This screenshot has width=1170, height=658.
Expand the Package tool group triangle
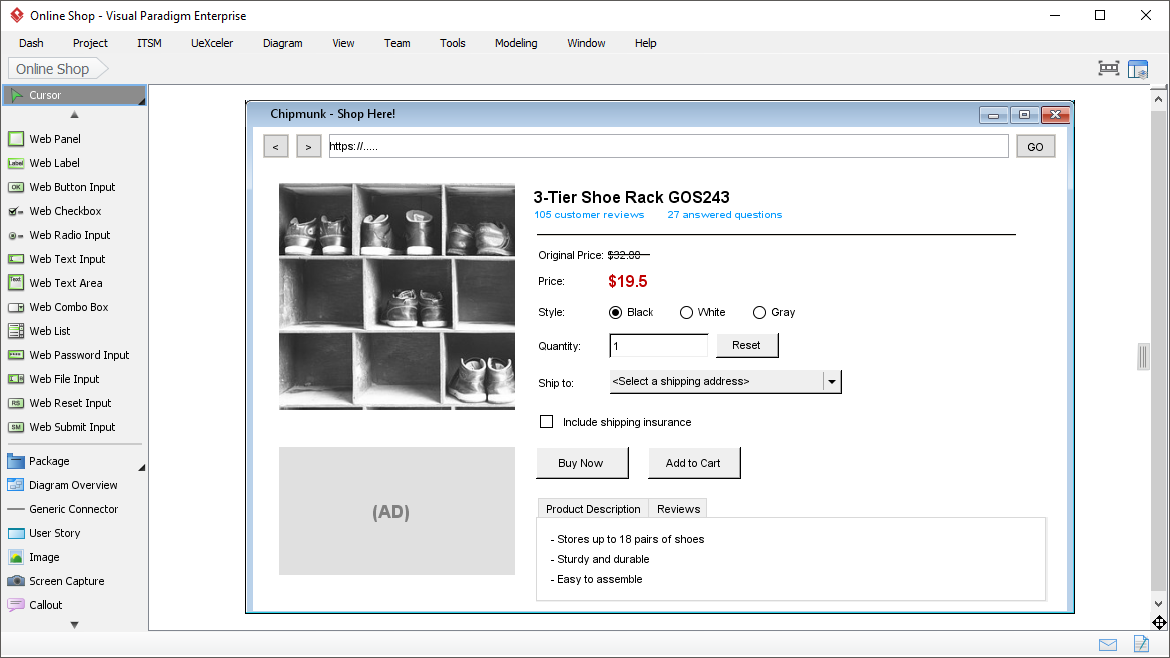coord(141,468)
